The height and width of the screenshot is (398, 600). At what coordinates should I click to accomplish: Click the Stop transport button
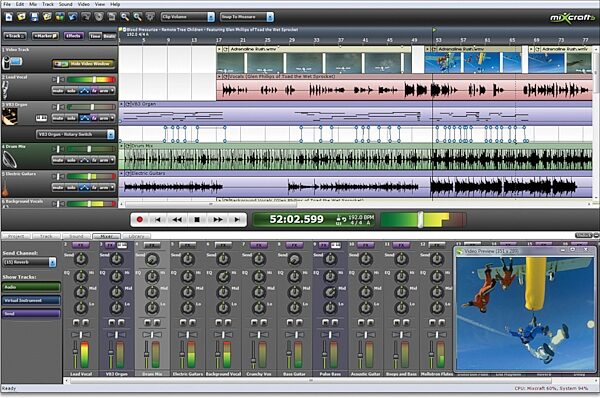197,219
